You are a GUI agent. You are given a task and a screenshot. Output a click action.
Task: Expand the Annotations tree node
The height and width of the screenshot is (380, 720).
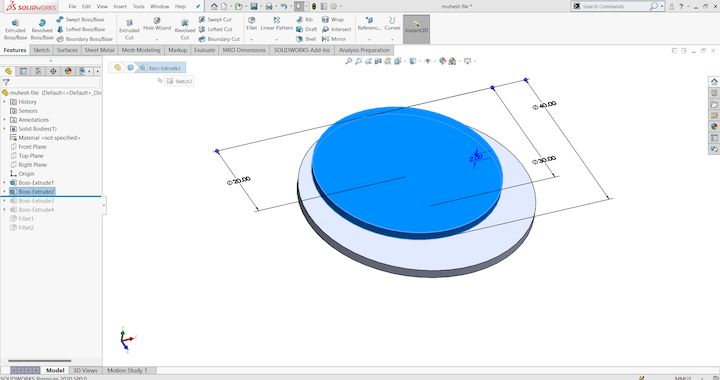[5, 119]
